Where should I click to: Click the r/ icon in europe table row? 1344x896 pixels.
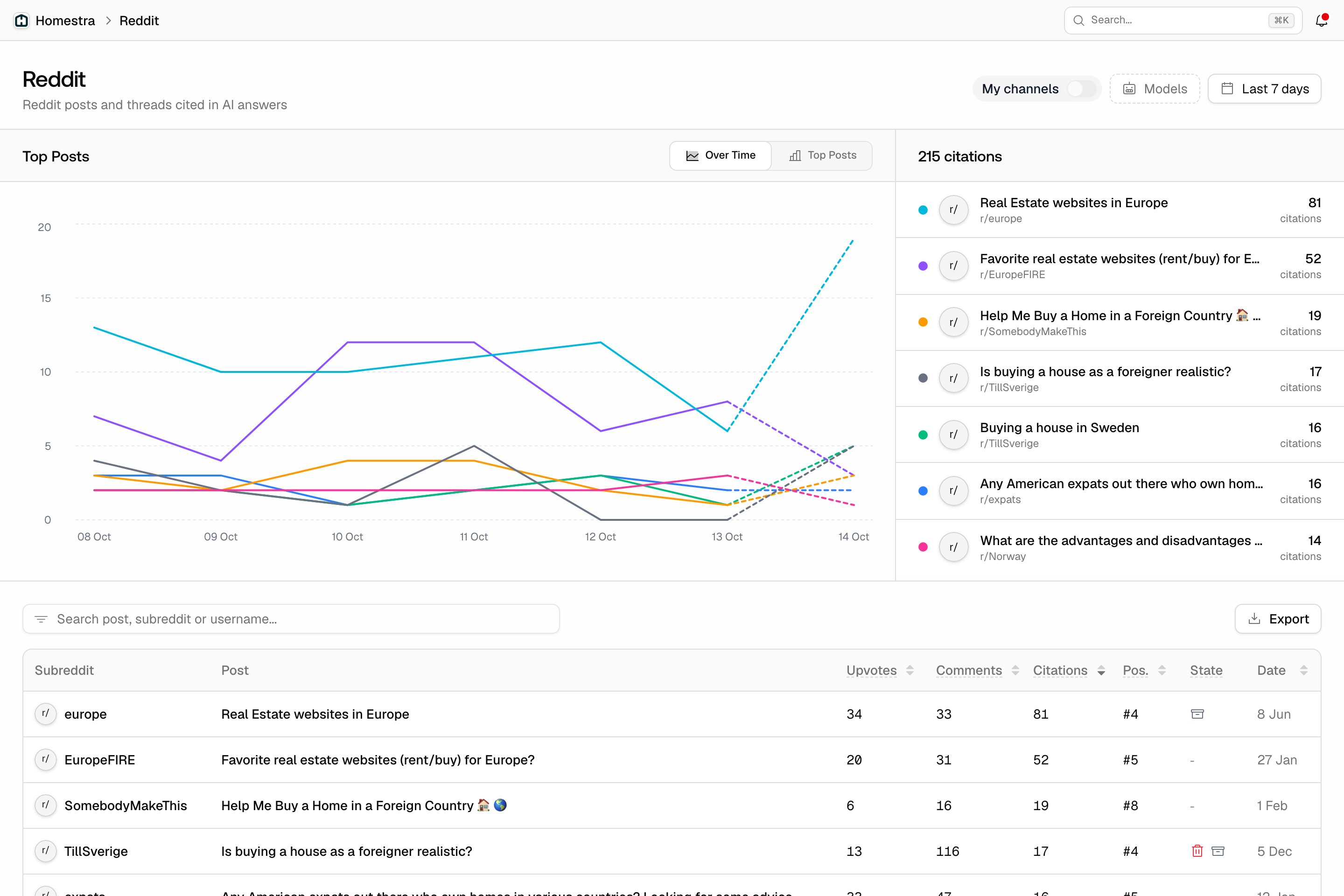click(x=46, y=714)
